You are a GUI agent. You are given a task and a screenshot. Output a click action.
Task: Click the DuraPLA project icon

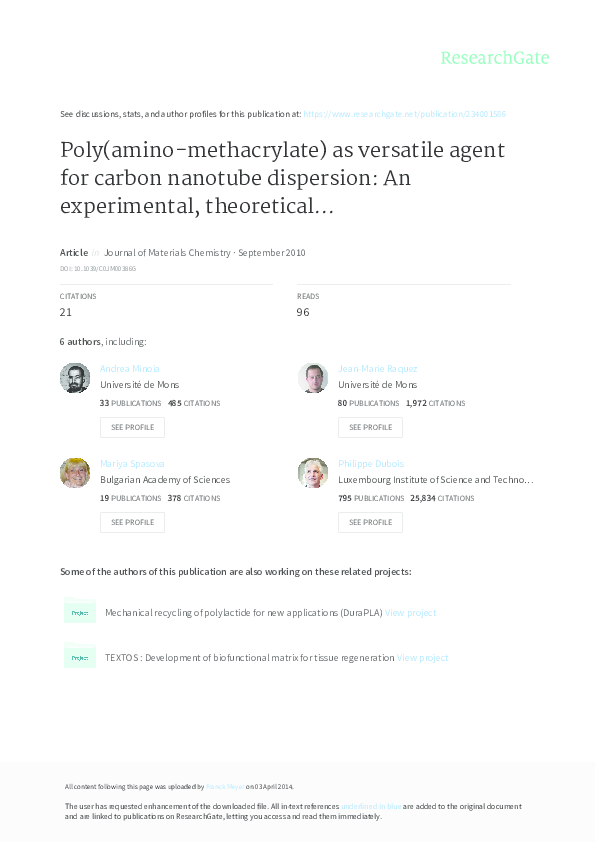pos(80,611)
